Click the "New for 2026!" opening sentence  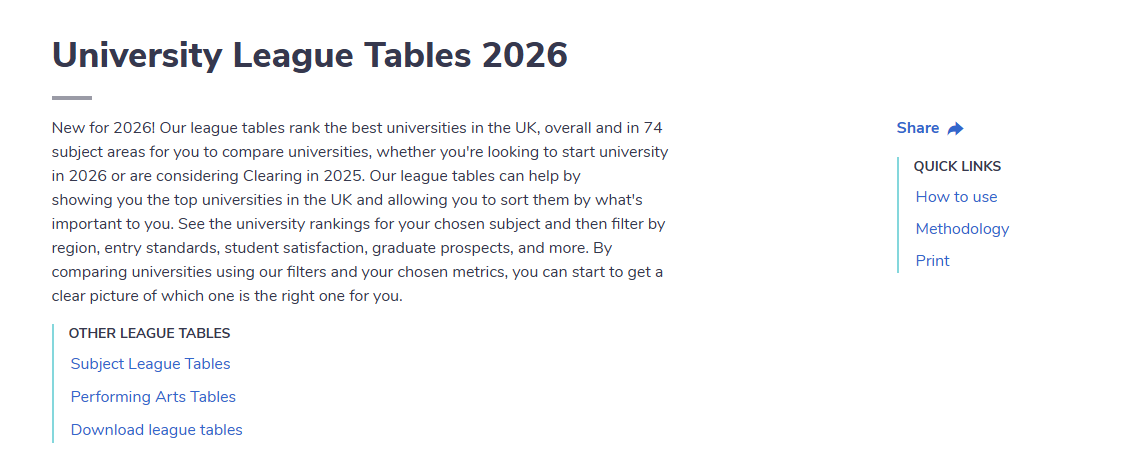(104, 128)
